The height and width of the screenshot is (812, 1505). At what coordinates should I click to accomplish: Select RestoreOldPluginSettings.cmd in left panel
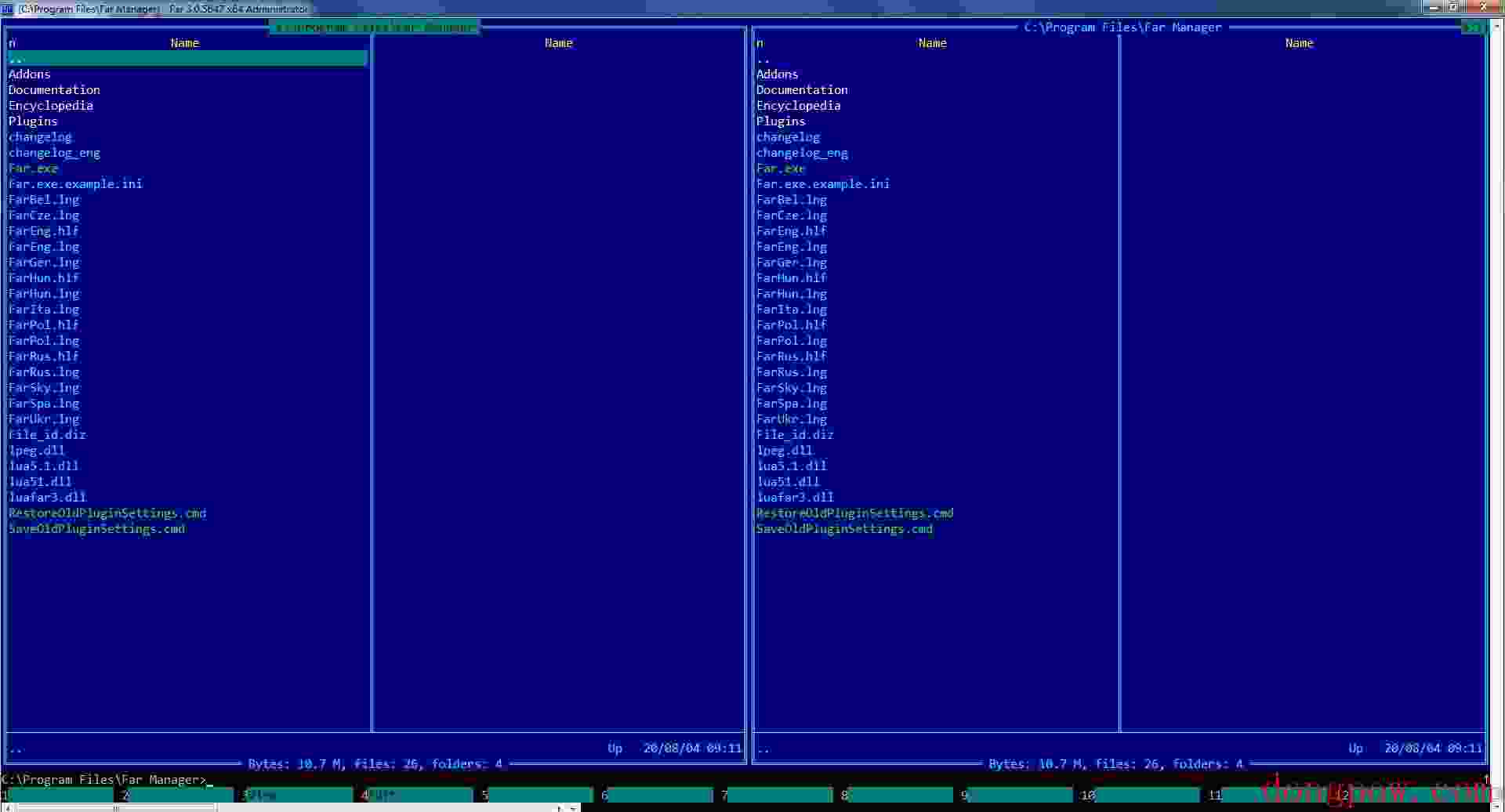(107, 513)
